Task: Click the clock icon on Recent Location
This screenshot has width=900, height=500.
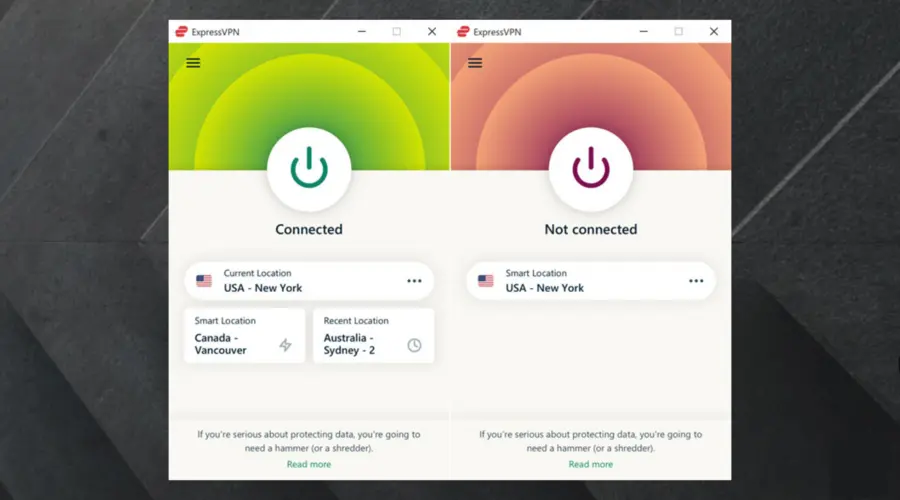Action: [414, 345]
